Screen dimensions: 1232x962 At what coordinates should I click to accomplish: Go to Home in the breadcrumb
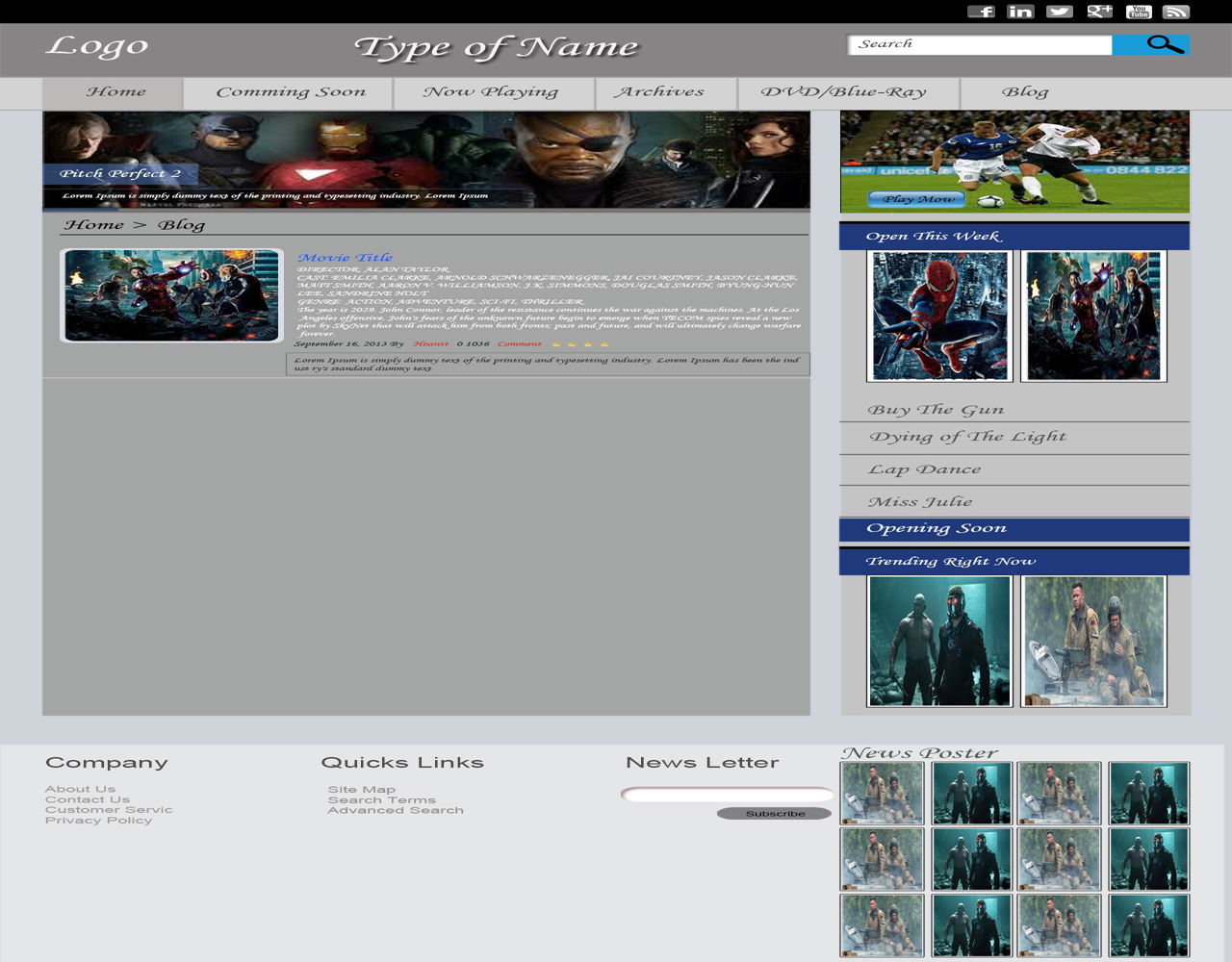(93, 225)
